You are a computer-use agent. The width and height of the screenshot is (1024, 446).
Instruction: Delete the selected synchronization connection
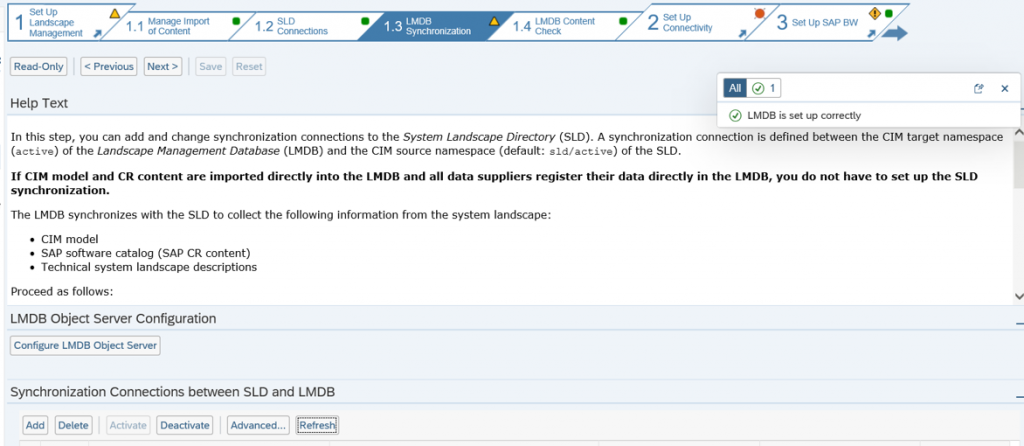(73, 425)
